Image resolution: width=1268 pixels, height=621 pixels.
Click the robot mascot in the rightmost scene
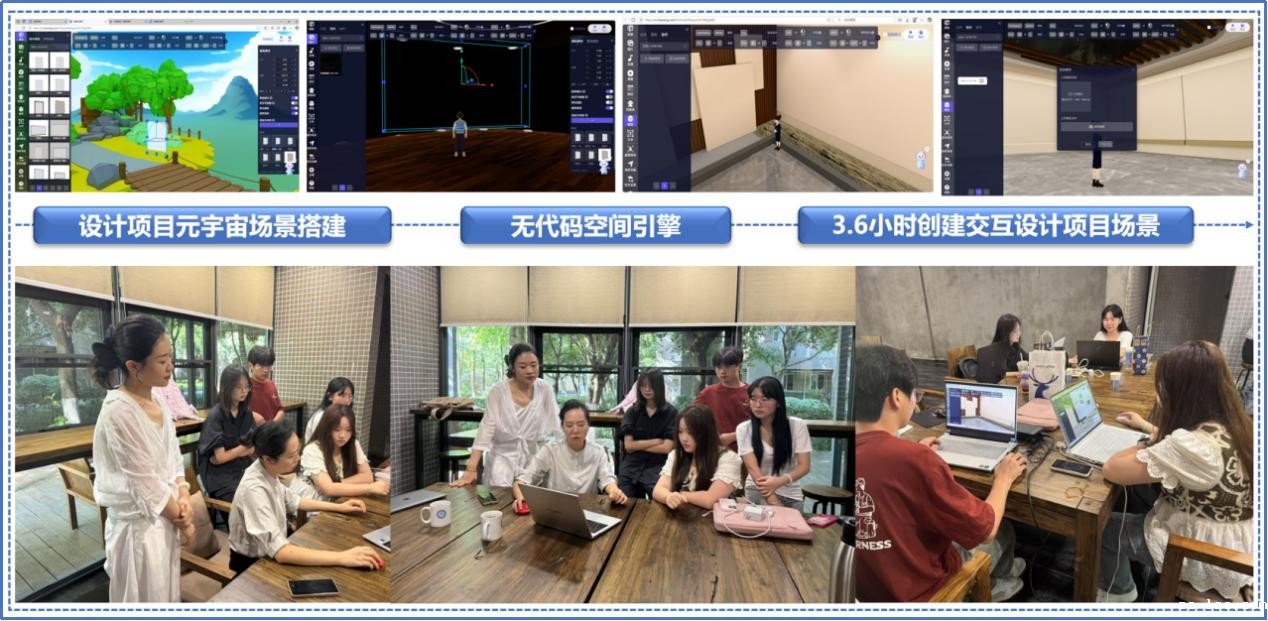(1241, 168)
